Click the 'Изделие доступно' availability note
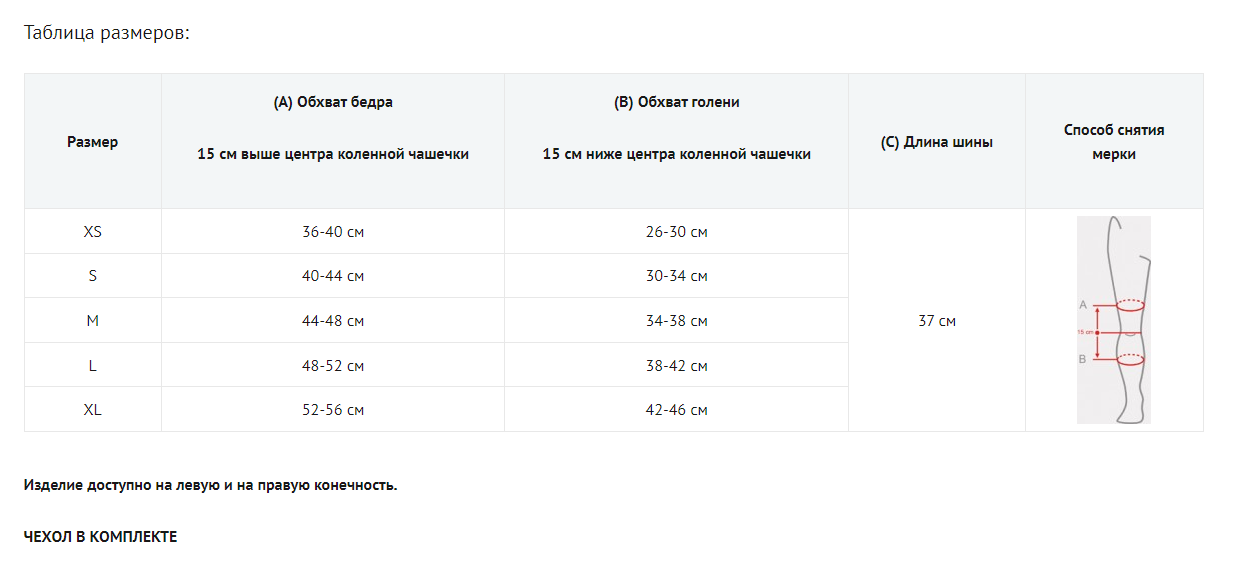 (210, 486)
